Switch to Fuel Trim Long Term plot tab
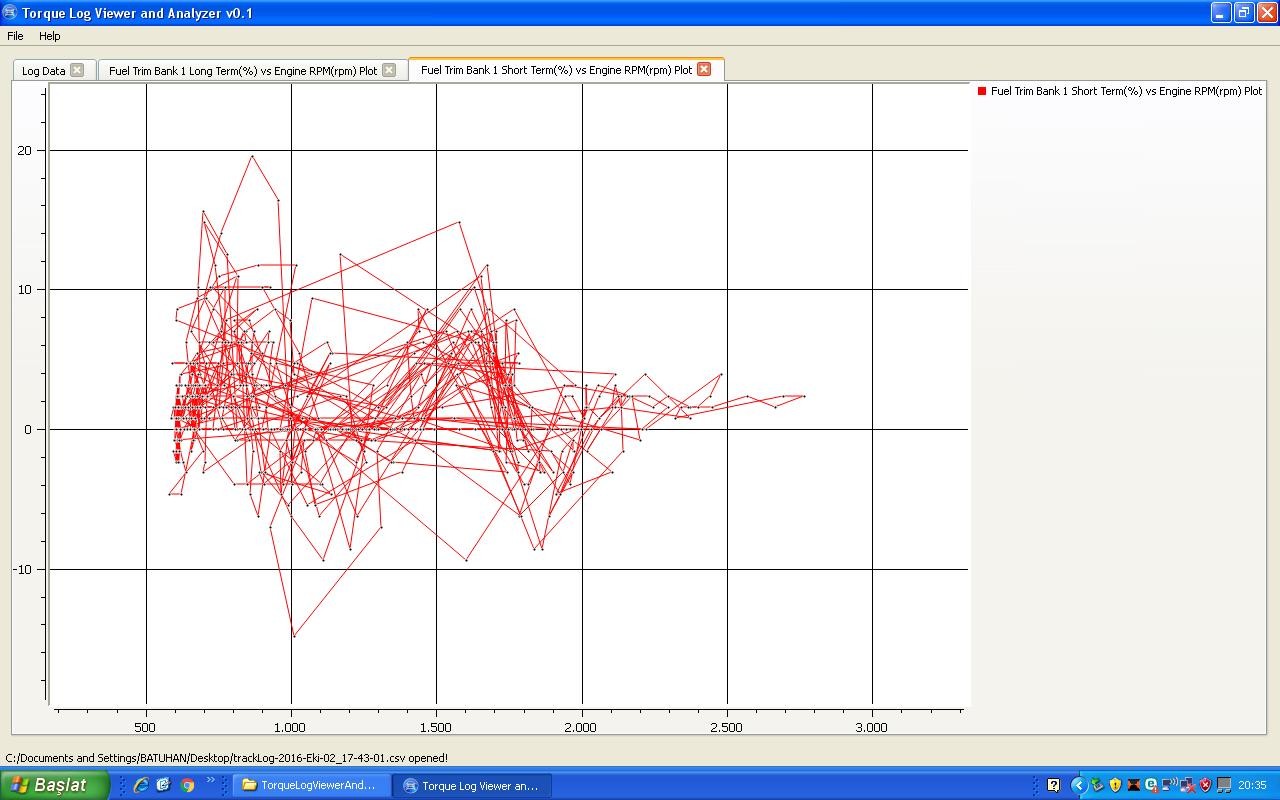The height and width of the screenshot is (800, 1280). tap(243, 71)
